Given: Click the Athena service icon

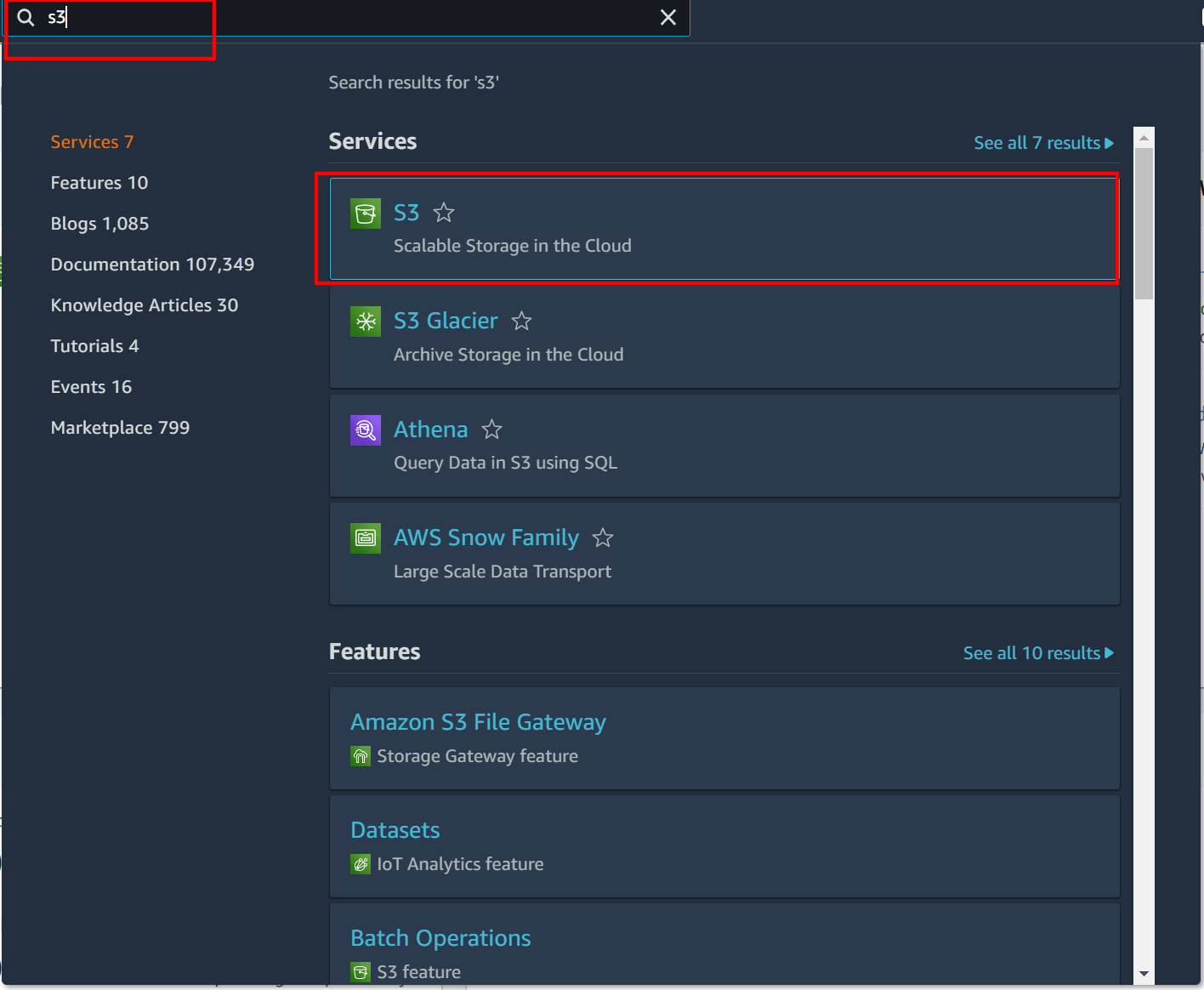Looking at the screenshot, I should tap(366, 430).
